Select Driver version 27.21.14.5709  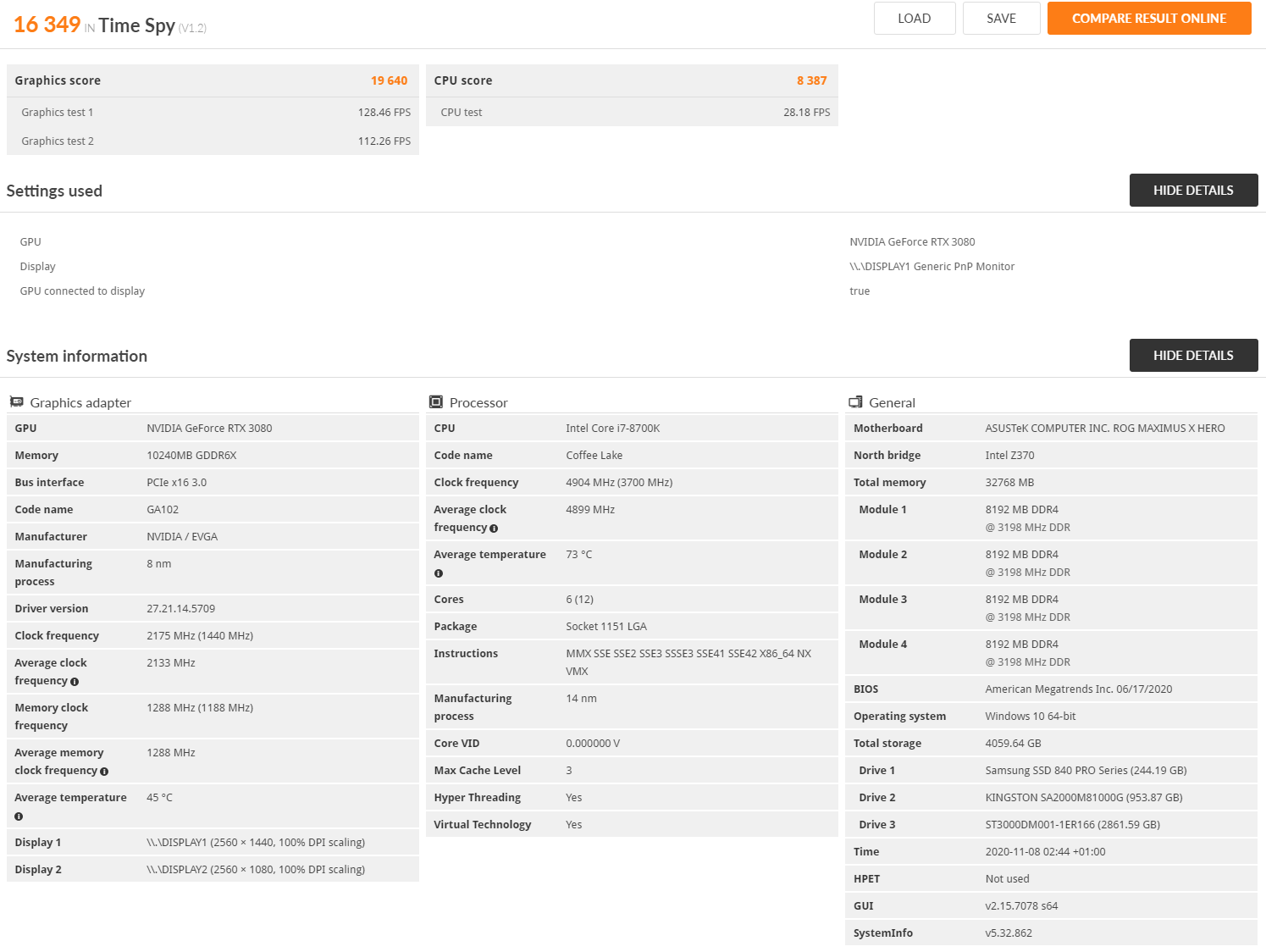(x=180, y=608)
